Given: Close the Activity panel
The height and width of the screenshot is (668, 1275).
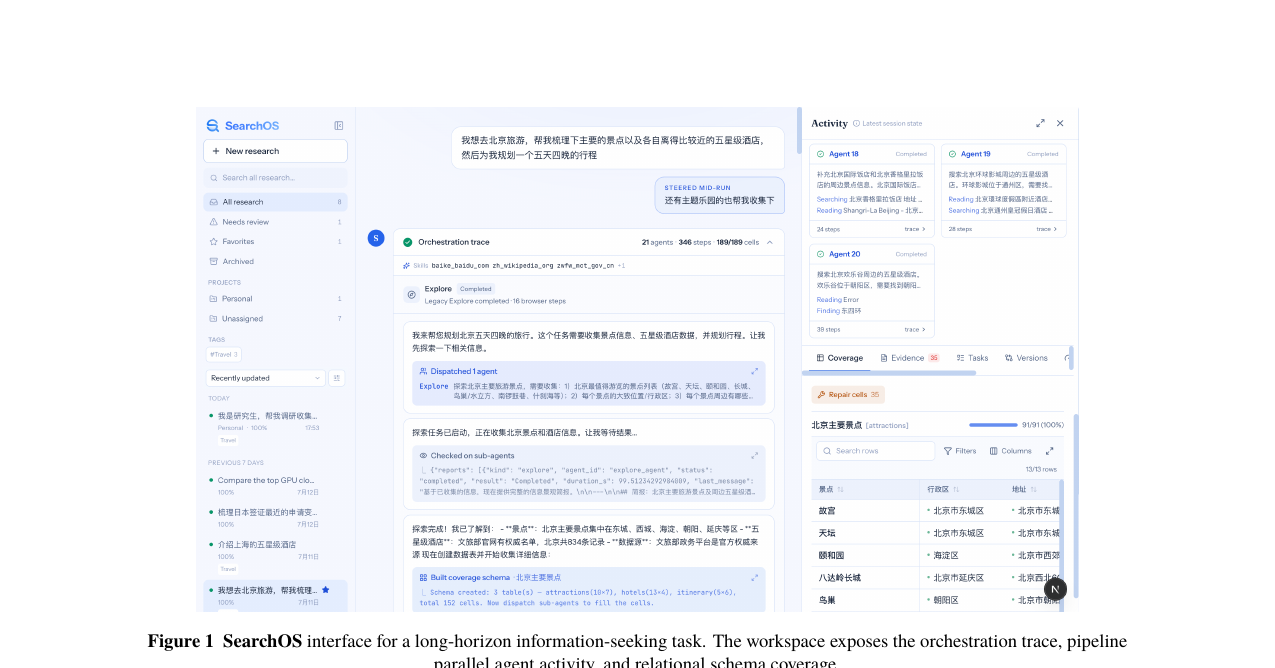Looking at the screenshot, I should (x=1060, y=123).
